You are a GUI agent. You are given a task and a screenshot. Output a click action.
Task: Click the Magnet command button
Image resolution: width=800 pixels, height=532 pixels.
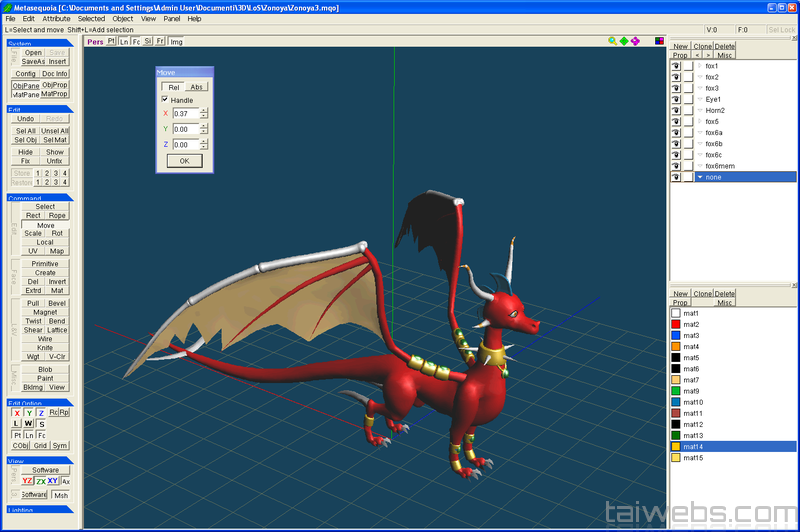tap(45, 312)
